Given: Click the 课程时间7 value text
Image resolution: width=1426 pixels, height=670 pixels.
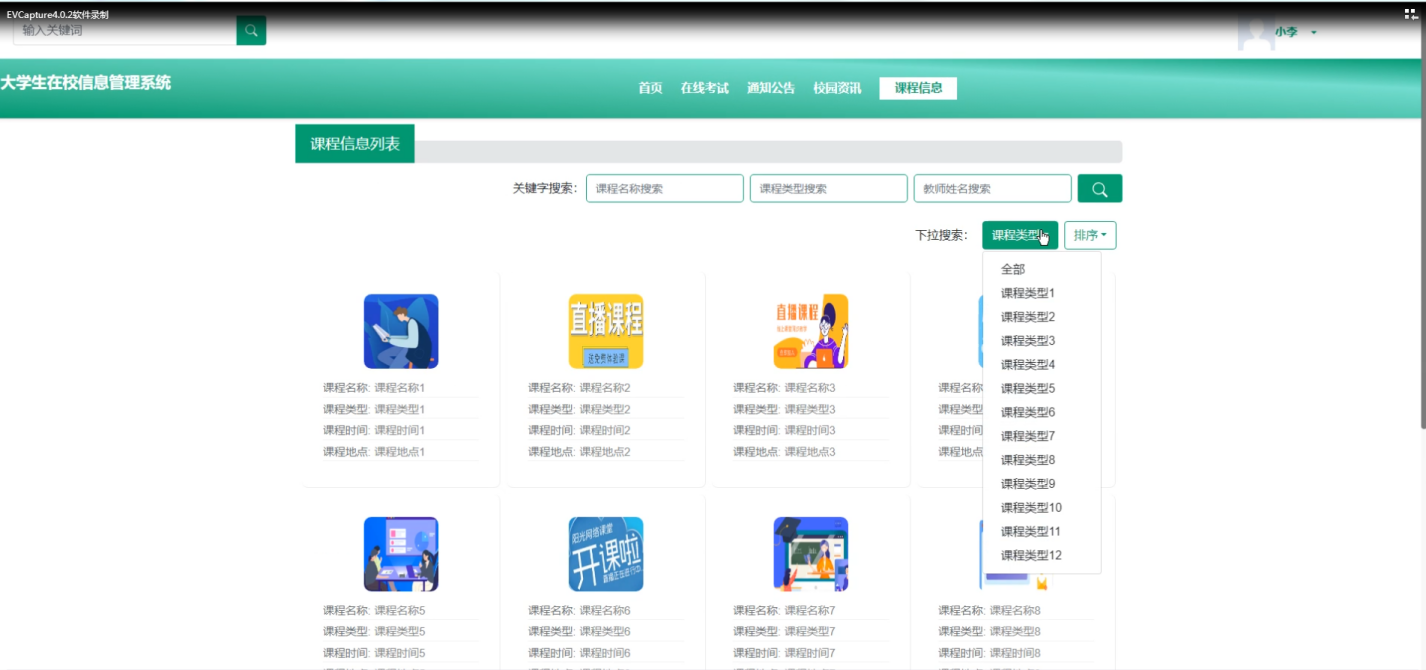Looking at the screenshot, I should click(x=810, y=653).
